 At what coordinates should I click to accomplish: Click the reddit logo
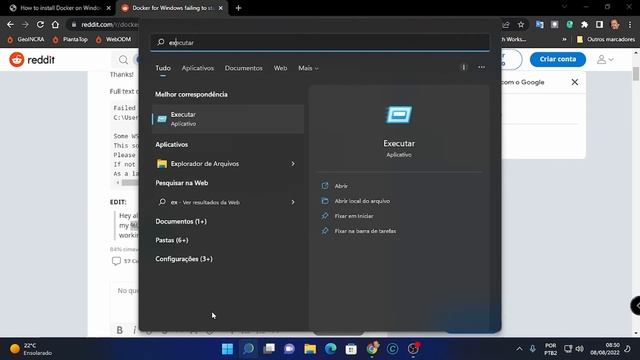point(32,60)
